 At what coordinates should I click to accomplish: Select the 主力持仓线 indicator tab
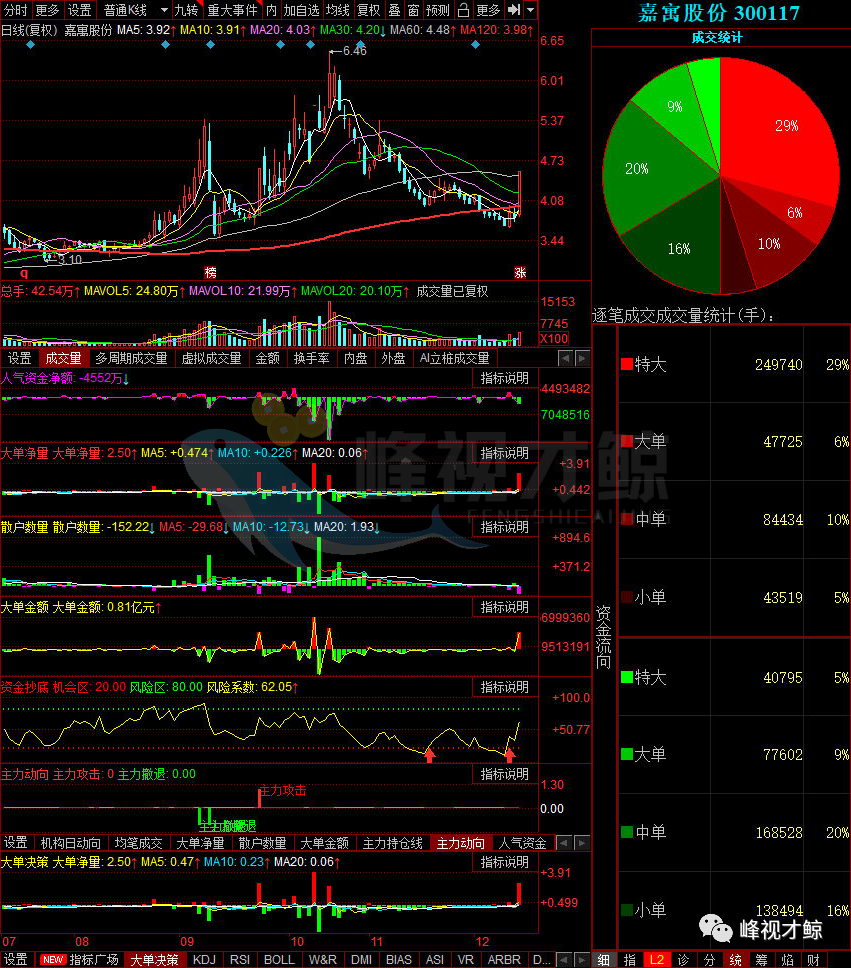point(392,843)
